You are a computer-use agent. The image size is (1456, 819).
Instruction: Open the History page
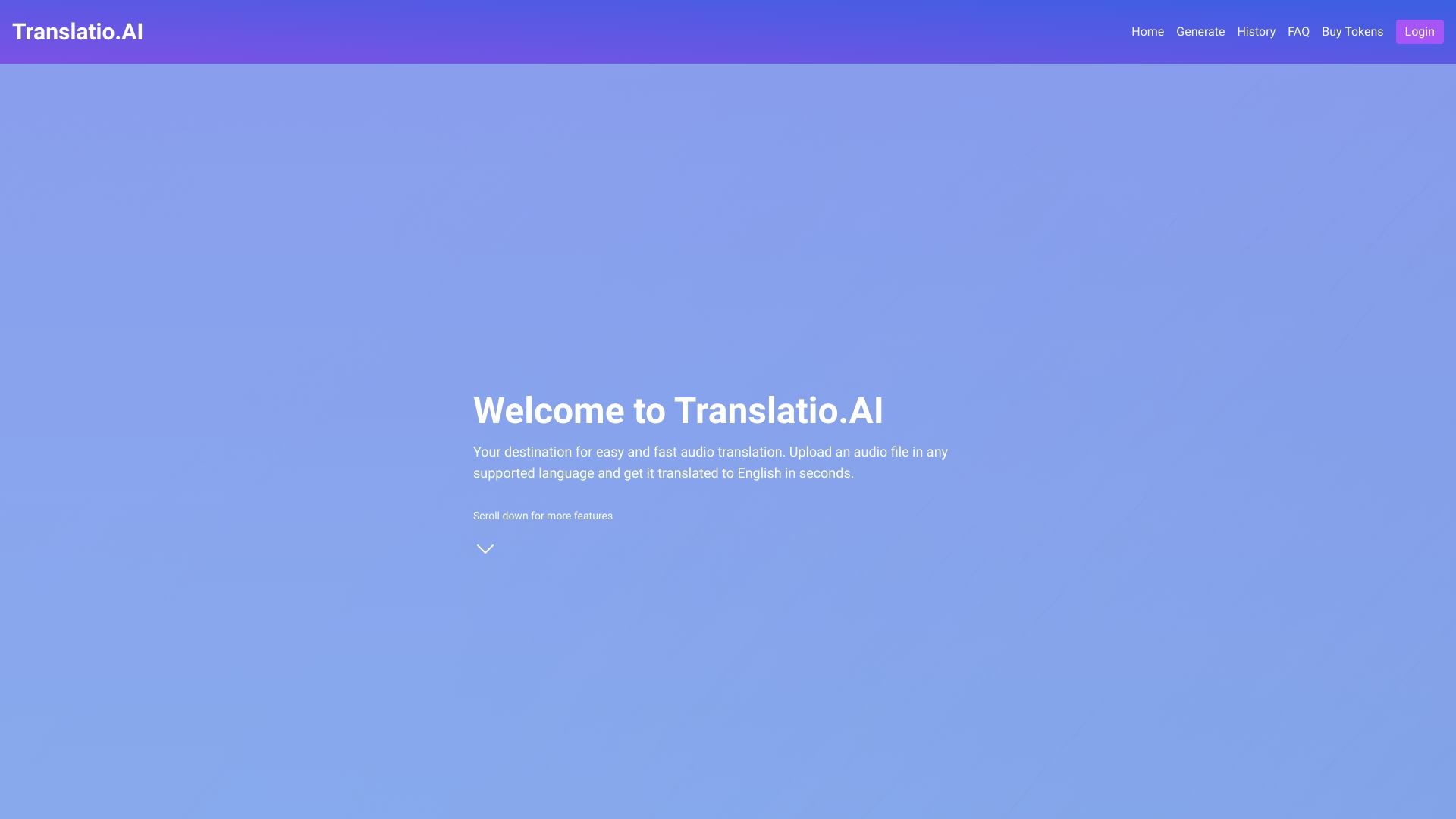(1256, 31)
